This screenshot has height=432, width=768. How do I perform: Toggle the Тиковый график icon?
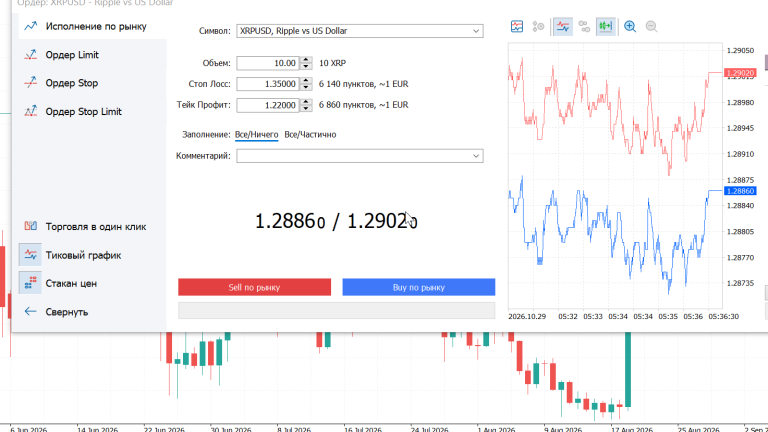pyautogui.click(x=30, y=255)
